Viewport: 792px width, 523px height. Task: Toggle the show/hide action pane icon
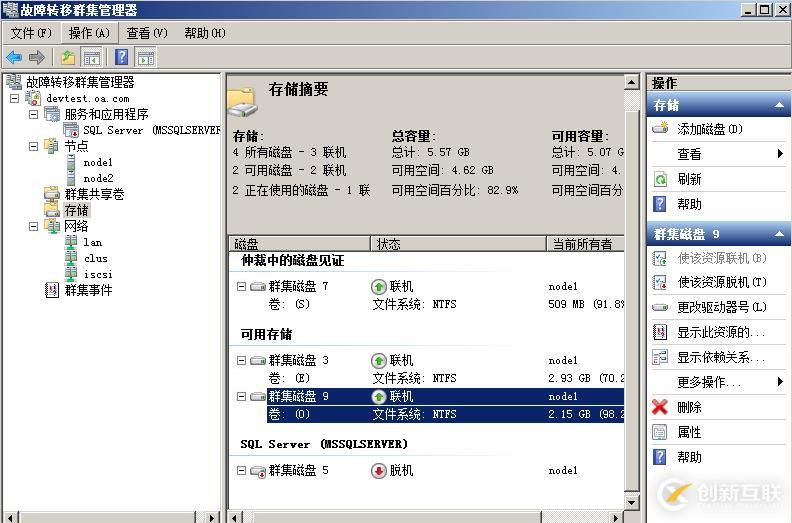pyautogui.click(x=146, y=58)
